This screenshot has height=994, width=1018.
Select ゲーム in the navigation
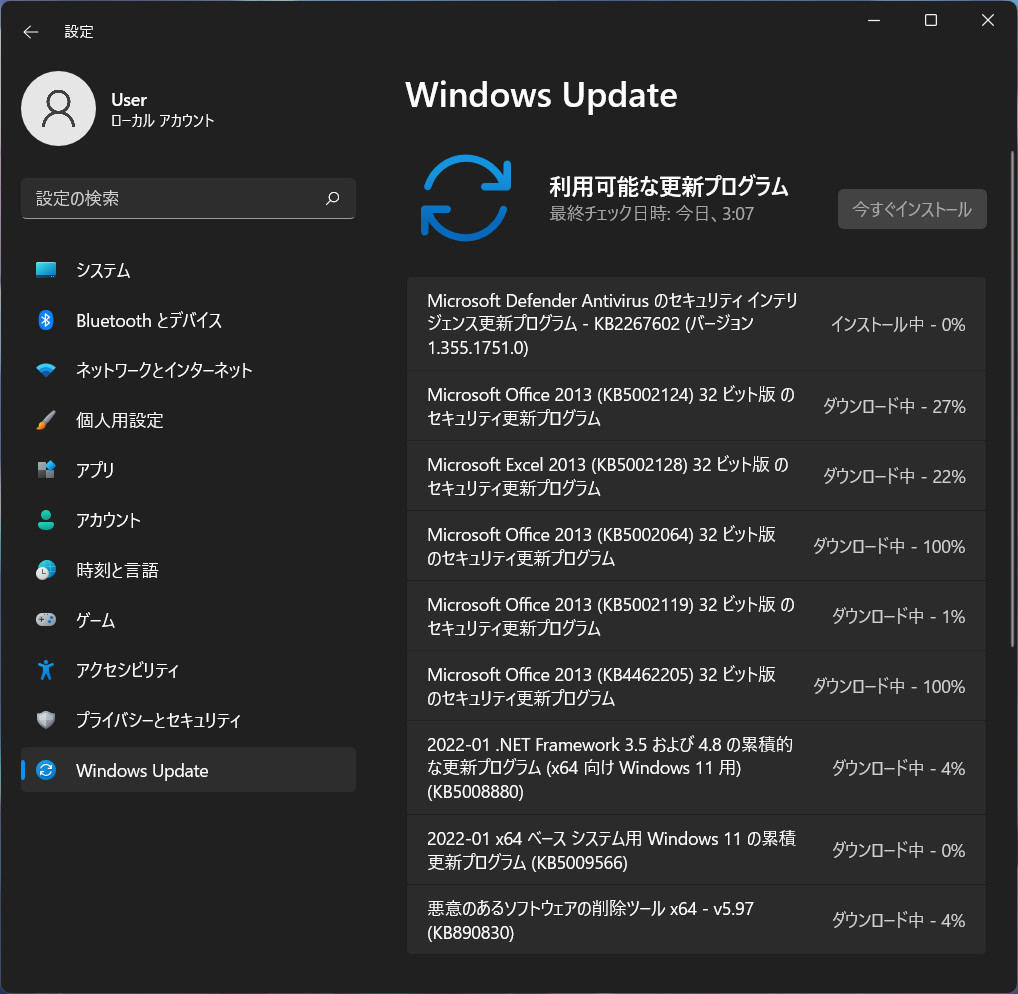point(188,620)
